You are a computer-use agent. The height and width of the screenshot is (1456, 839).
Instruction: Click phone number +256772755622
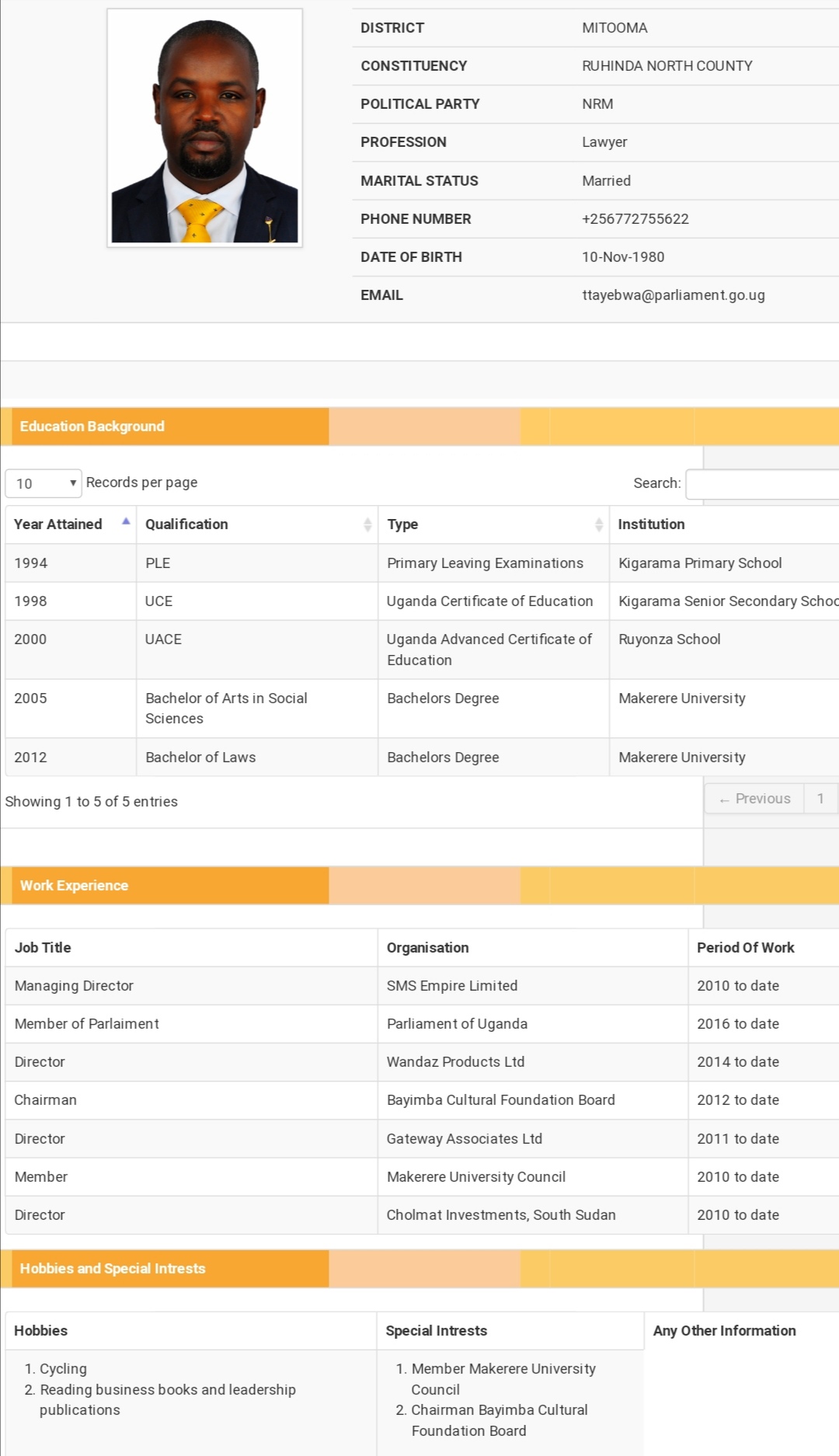click(x=635, y=219)
